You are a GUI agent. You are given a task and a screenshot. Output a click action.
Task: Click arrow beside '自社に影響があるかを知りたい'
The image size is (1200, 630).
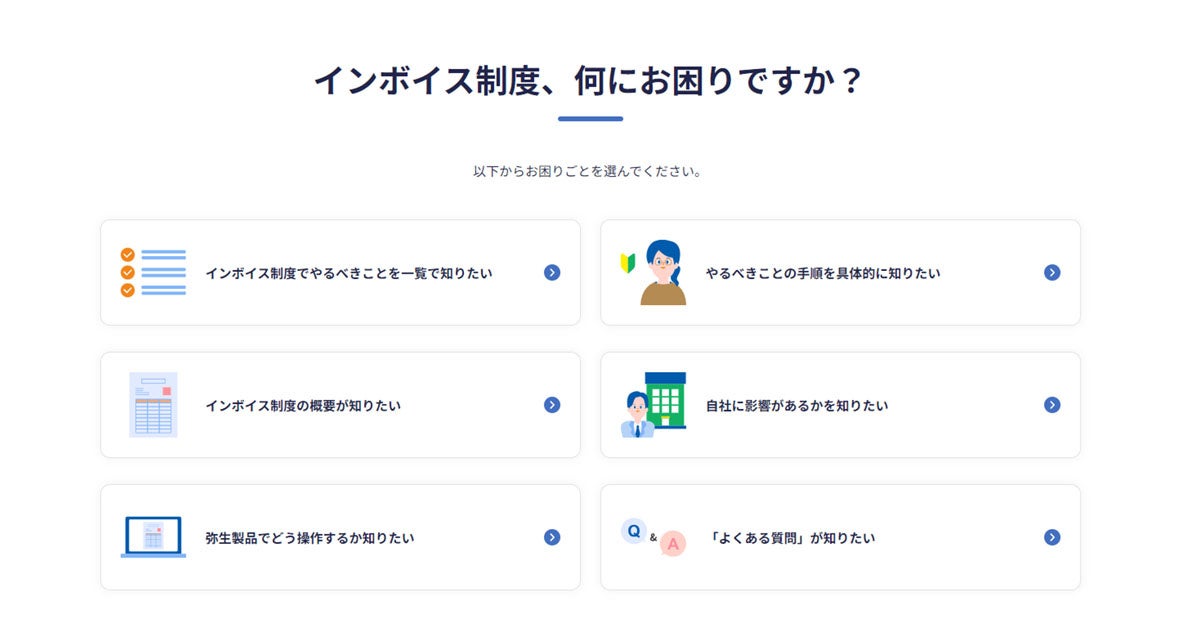point(1052,405)
